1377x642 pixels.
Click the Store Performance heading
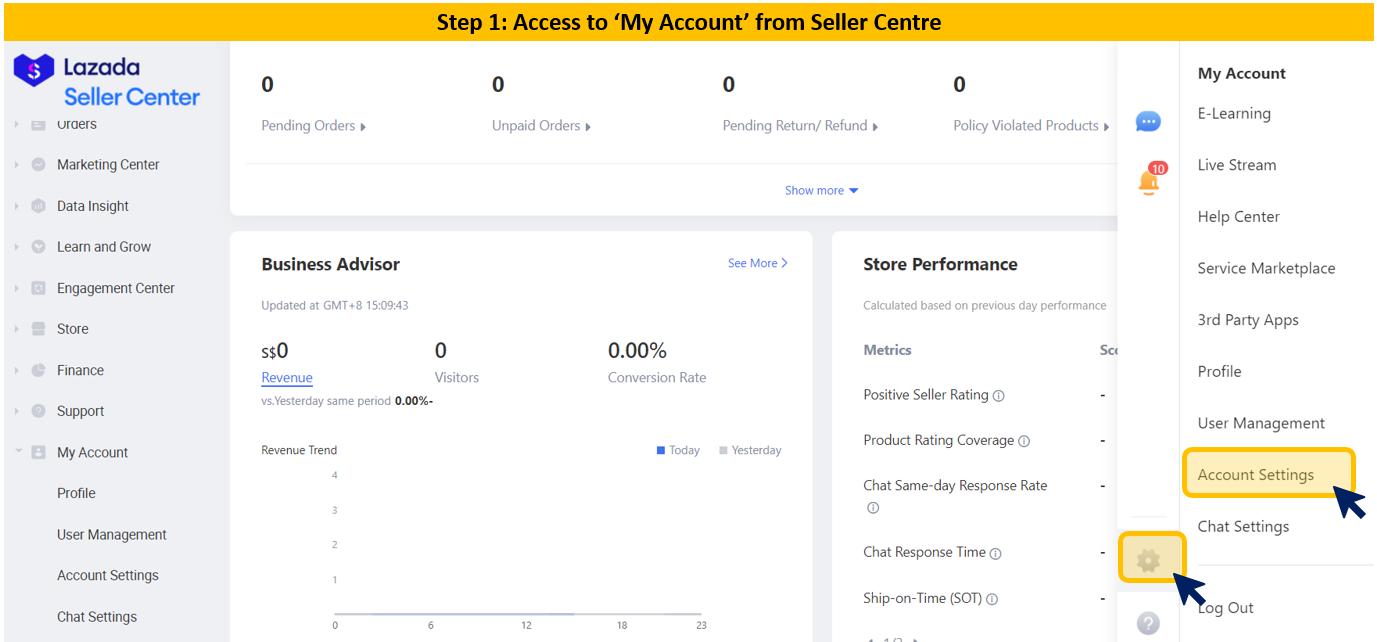point(940,264)
